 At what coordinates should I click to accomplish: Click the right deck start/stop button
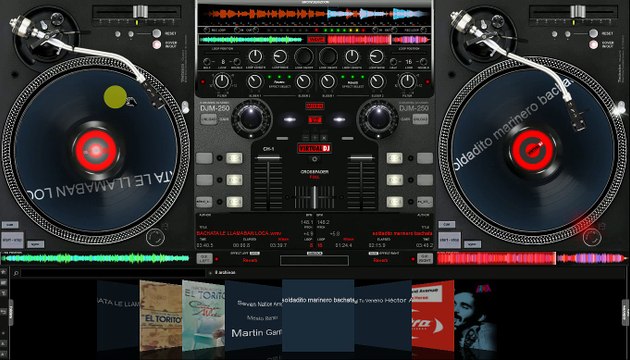450,240
